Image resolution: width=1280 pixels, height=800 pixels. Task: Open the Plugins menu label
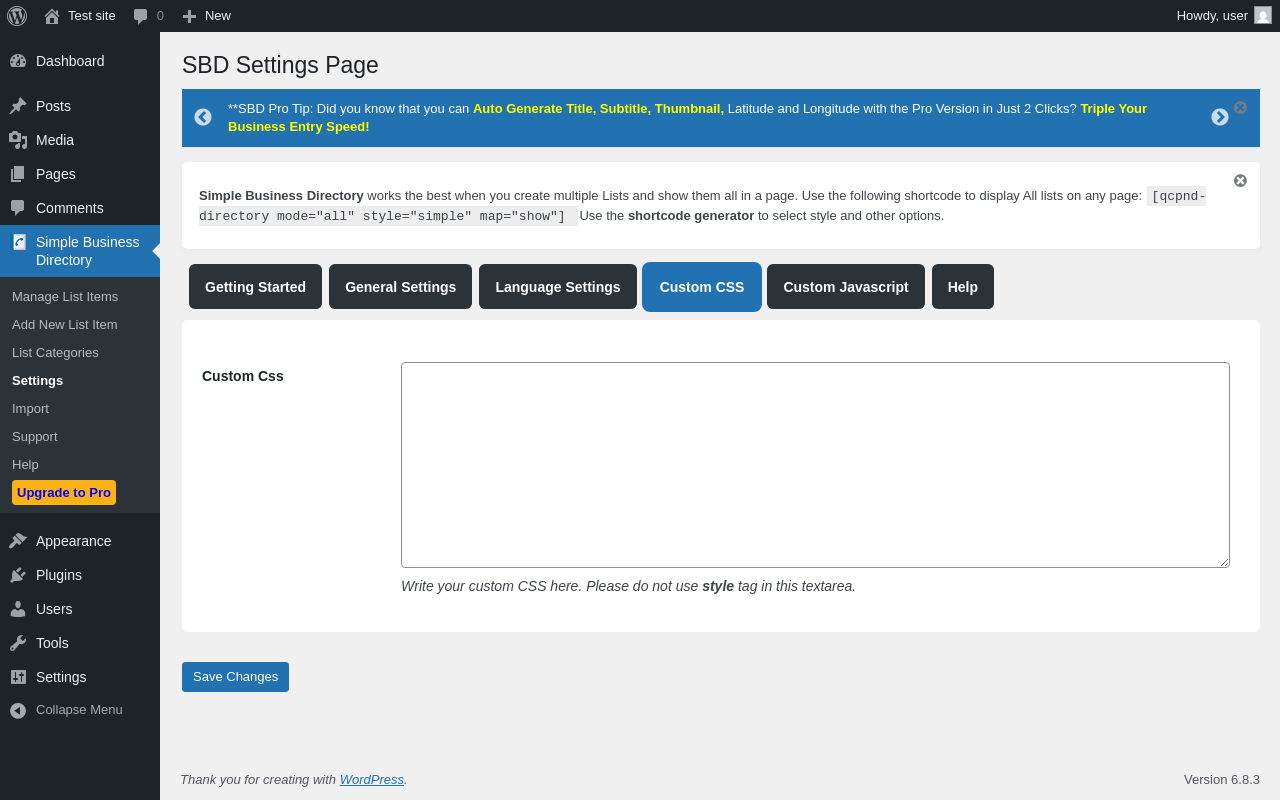pyautogui.click(x=59, y=575)
